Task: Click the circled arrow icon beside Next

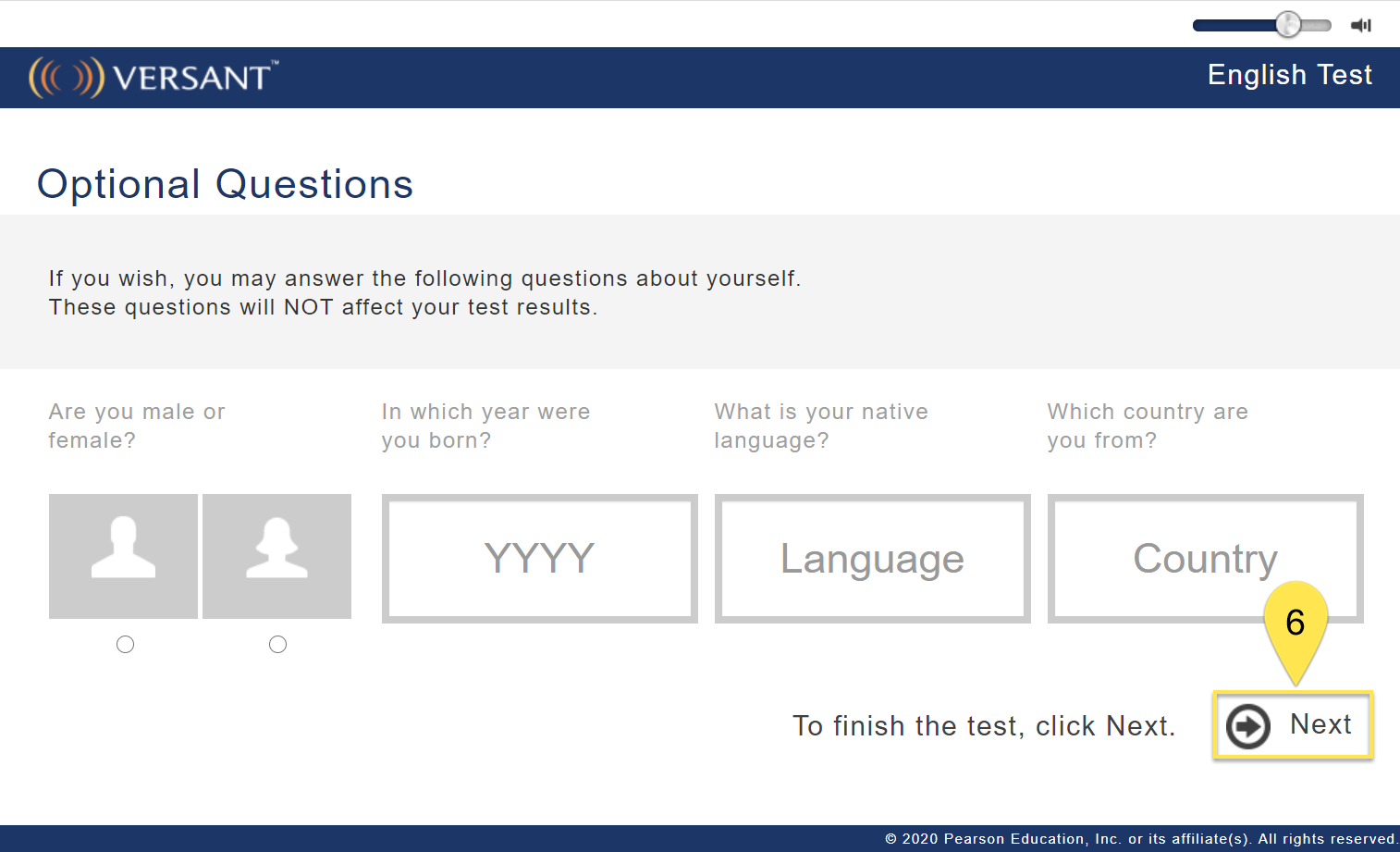Action: coord(1248,726)
